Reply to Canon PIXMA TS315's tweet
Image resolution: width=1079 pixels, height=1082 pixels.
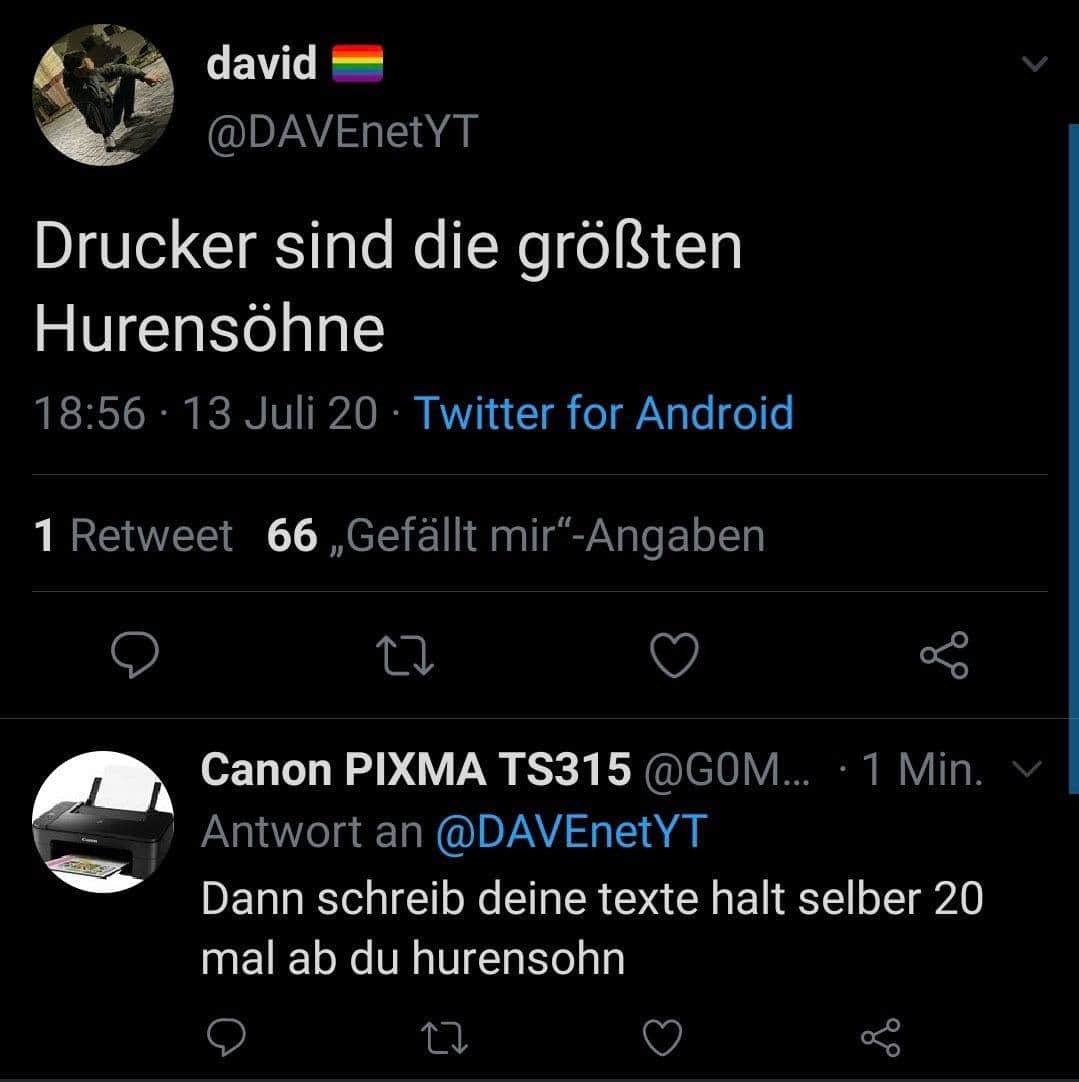pos(226,1037)
